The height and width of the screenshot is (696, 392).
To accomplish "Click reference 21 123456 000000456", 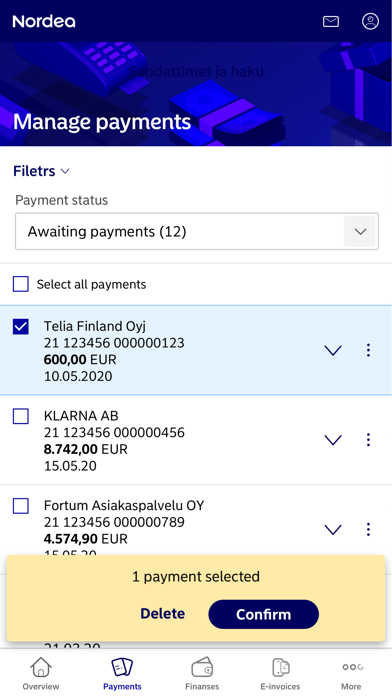I will [114, 432].
